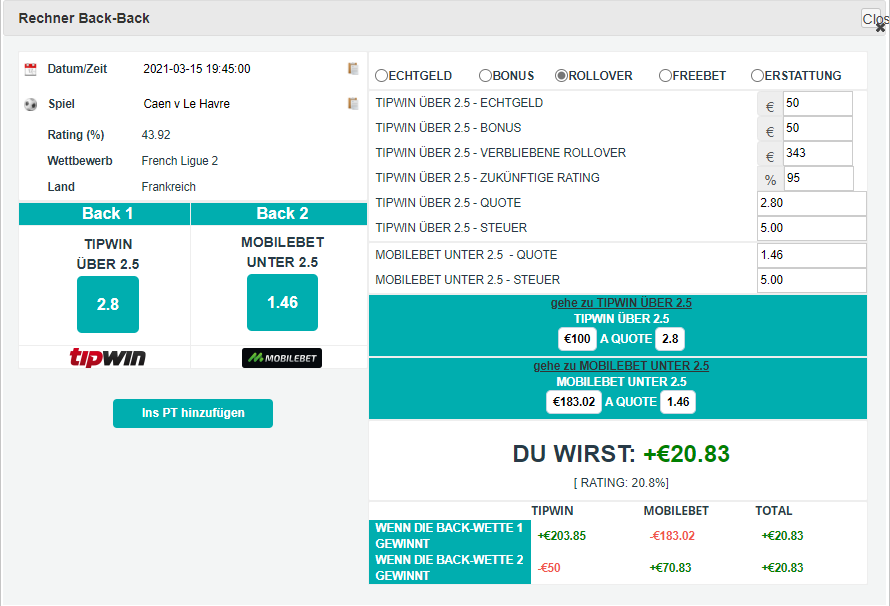Edit the Mobilebet Unter 2.5 Steuer field
The width and height of the screenshot is (890, 606).
[812, 280]
